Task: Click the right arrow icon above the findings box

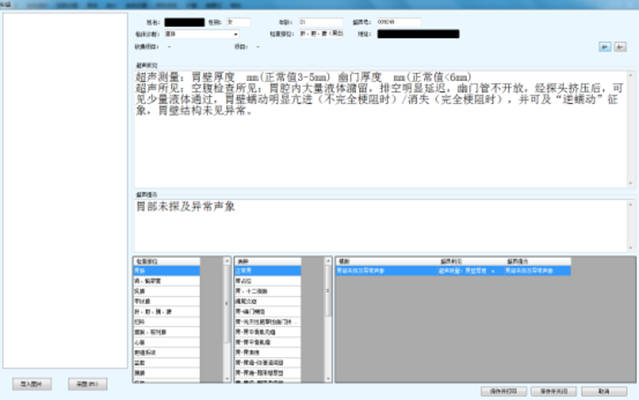Action: tap(617, 46)
